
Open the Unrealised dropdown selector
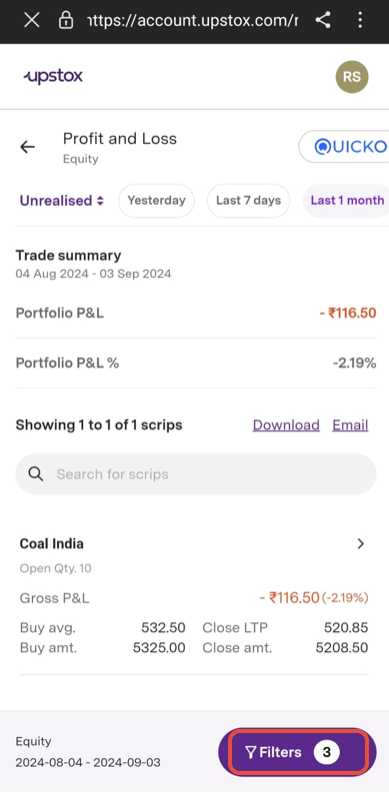pyautogui.click(x=62, y=201)
